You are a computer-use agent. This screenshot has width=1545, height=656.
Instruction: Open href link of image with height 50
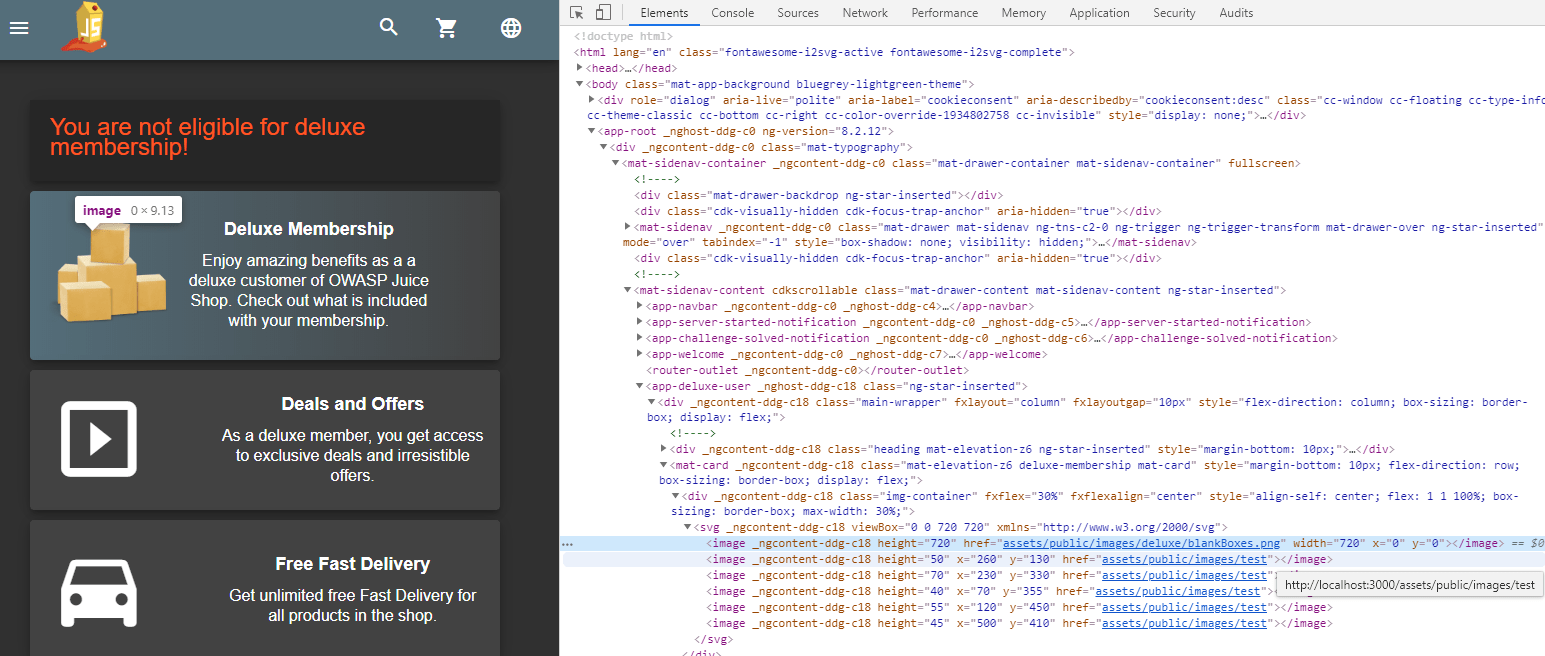(x=1185, y=559)
